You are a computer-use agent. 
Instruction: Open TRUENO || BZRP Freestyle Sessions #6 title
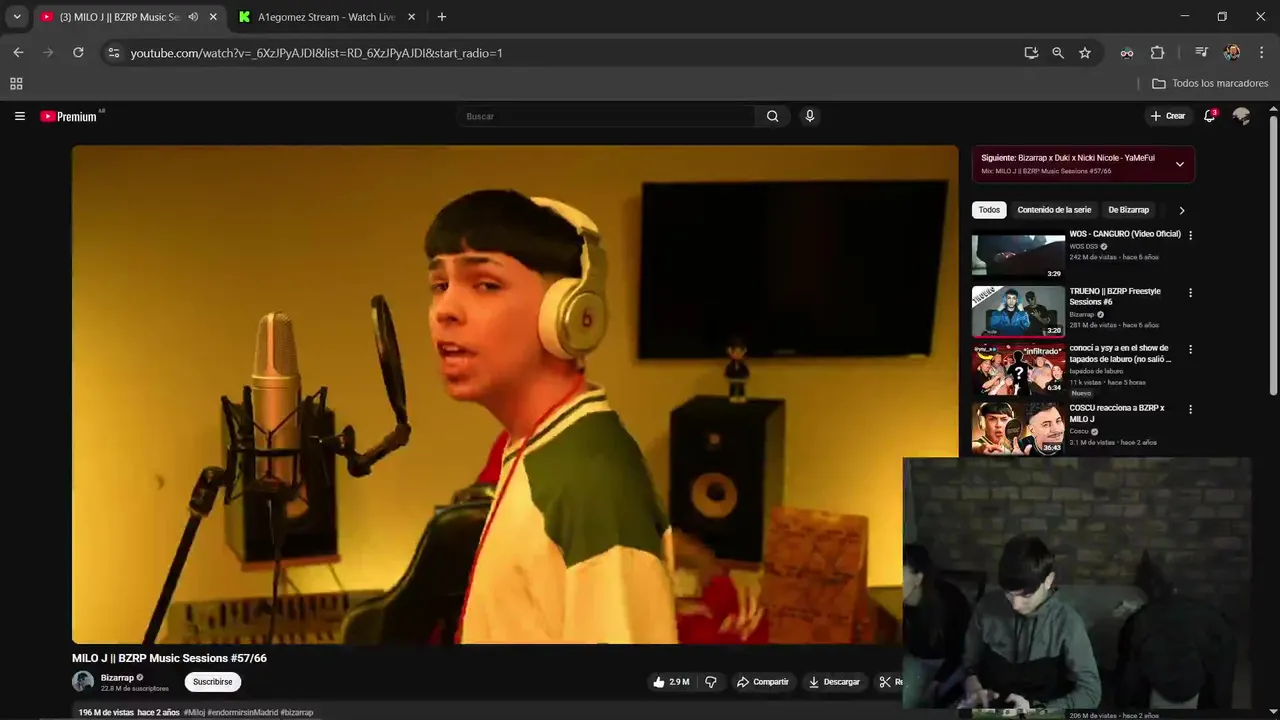(x=1115, y=297)
